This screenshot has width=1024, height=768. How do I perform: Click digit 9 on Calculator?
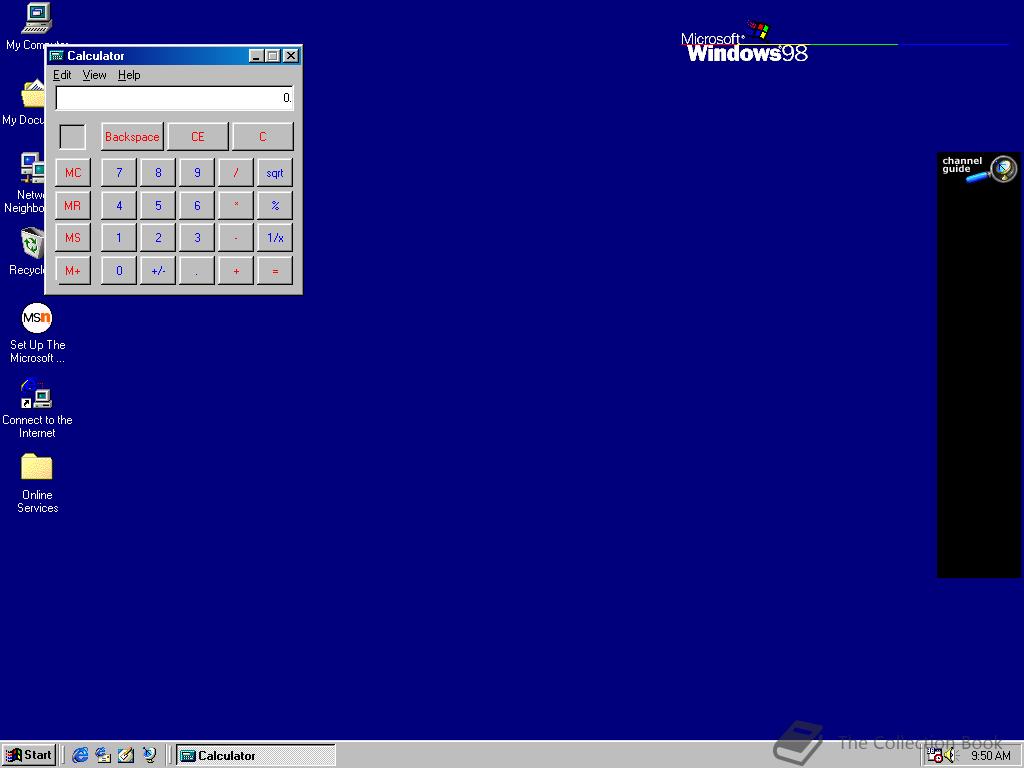click(197, 172)
